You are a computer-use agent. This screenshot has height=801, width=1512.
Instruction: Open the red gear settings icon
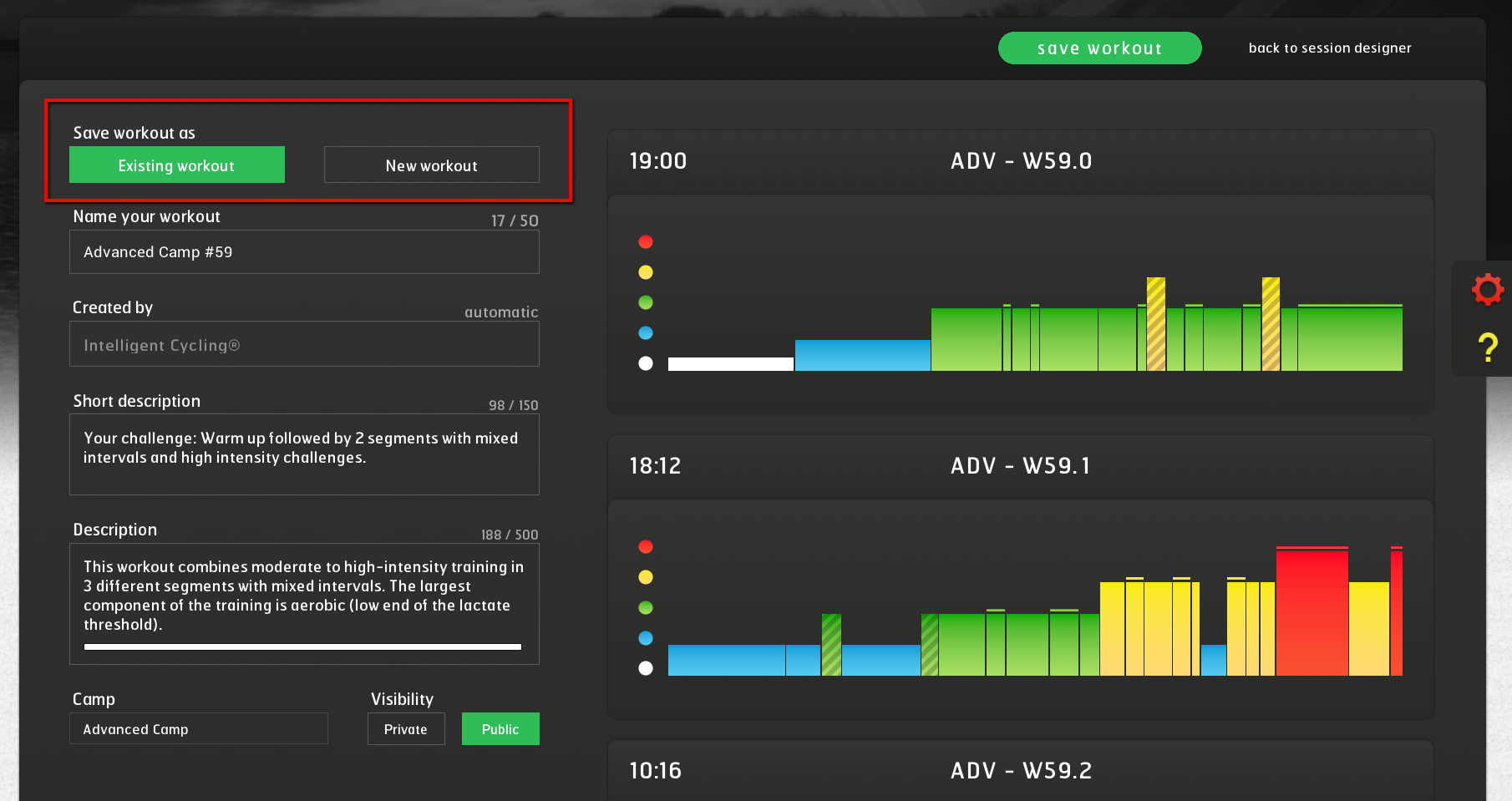[x=1487, y=290]
